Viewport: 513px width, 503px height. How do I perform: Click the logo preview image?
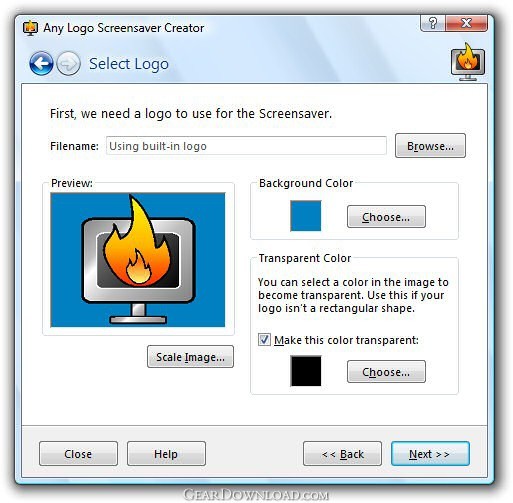(x=138, y=260)
